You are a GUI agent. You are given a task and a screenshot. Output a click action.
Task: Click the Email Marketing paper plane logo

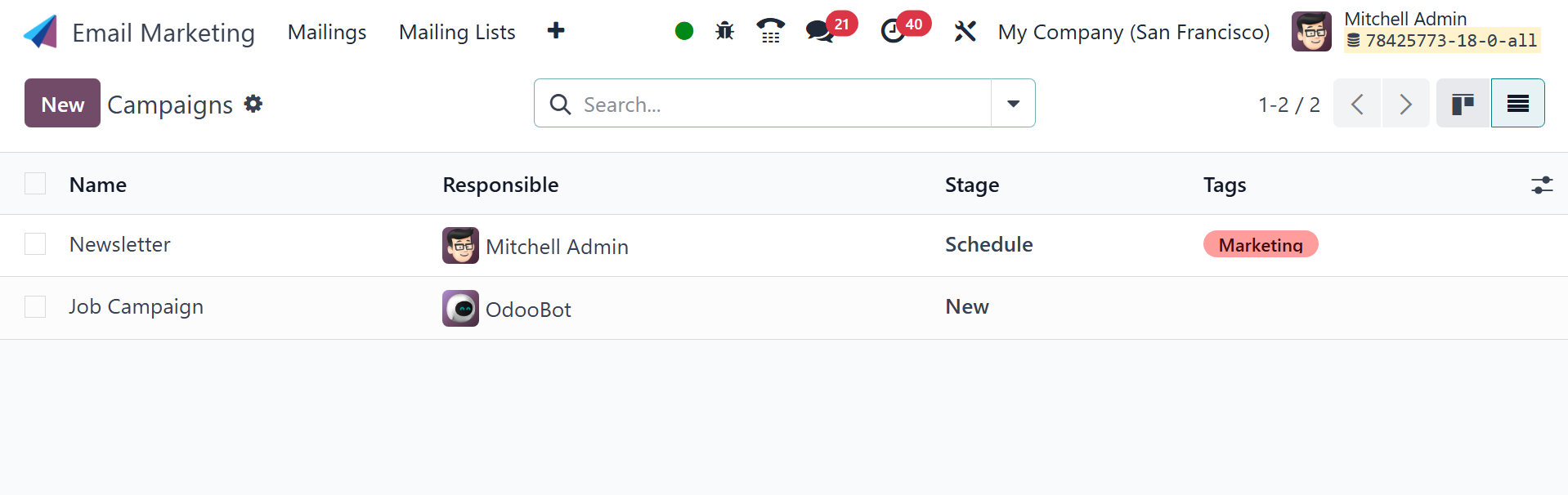pyautogui.click(x=40, y=33)
